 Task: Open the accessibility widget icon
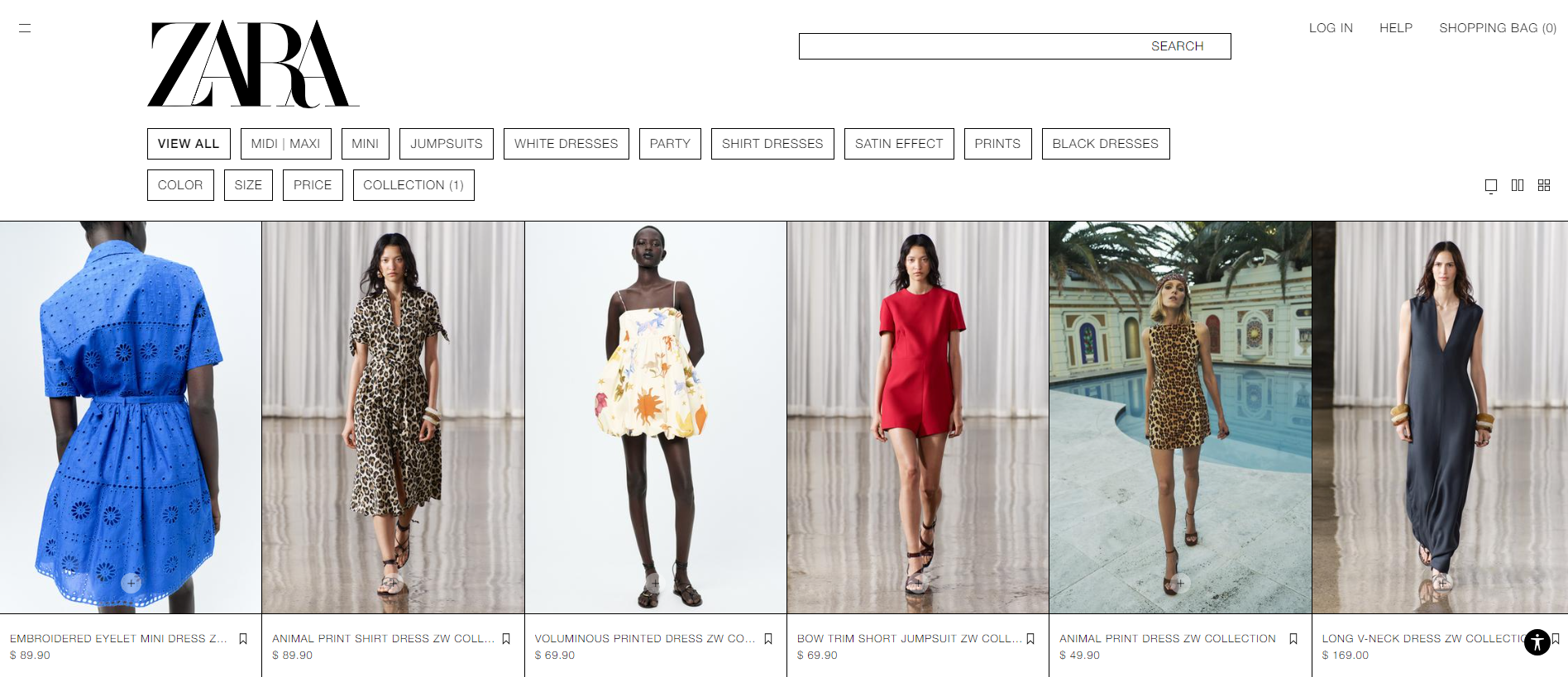(x=1537, y=642)
